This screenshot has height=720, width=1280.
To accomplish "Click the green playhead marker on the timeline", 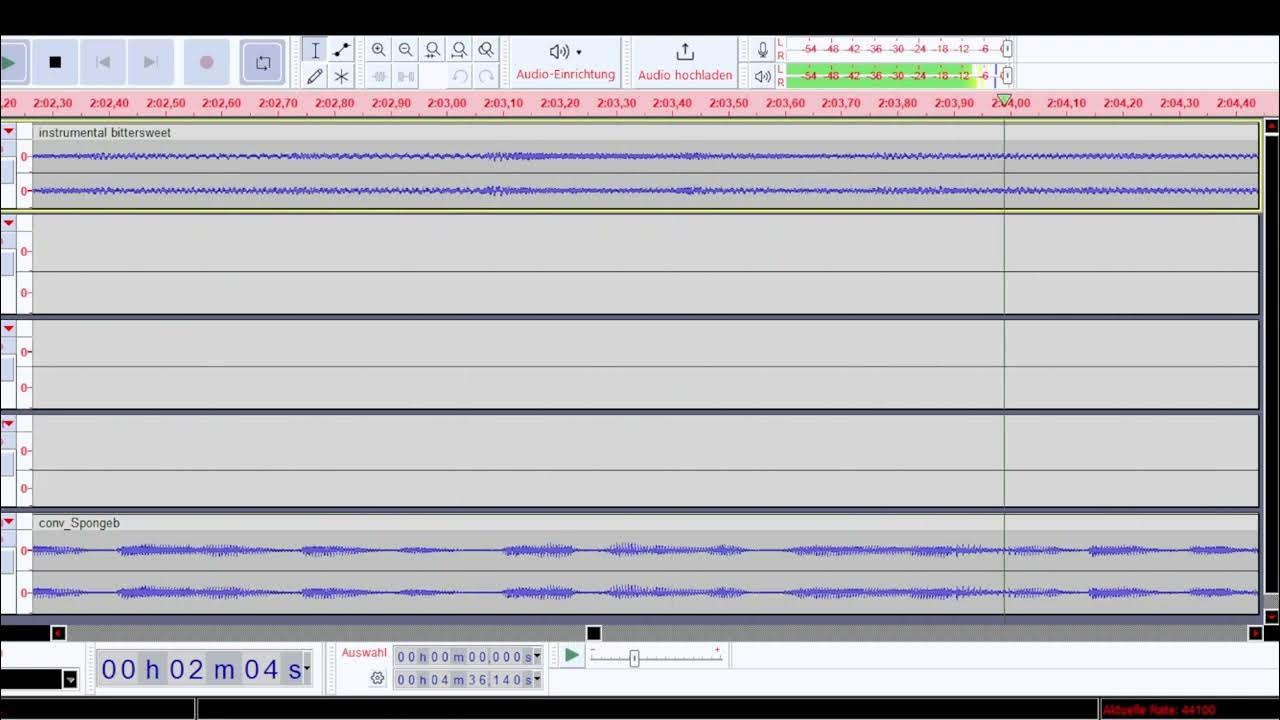I will [x=1004, y=101].
